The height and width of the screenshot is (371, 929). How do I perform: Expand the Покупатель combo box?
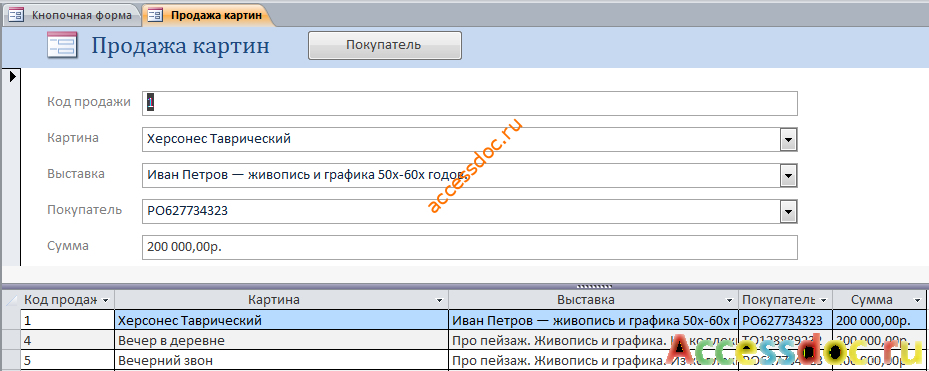[x=789, y=212]
